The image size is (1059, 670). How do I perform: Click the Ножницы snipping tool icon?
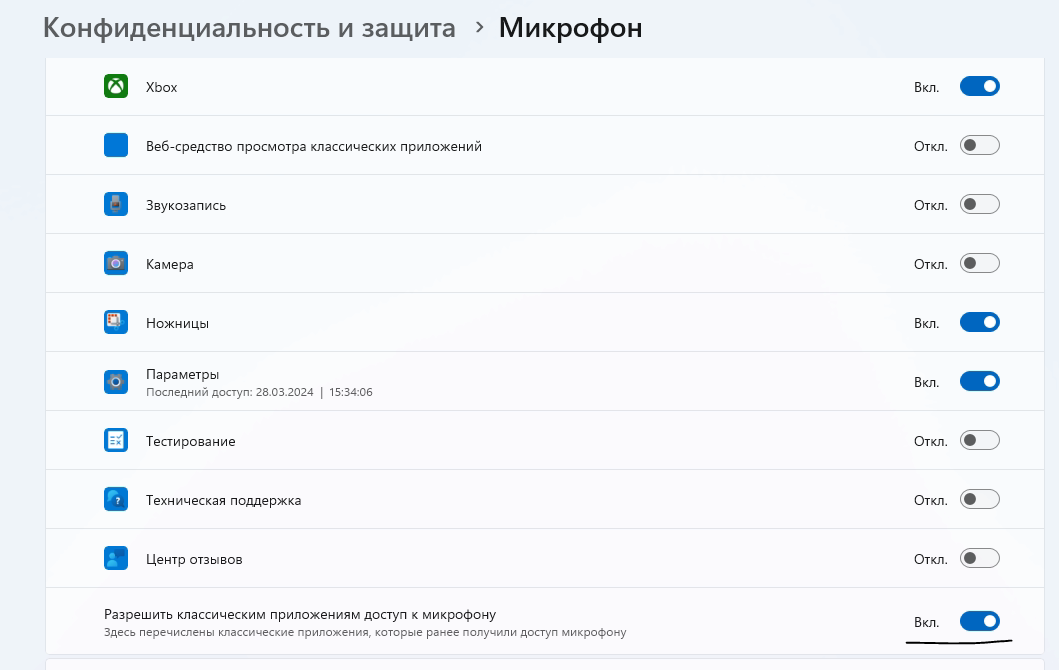(116, 323)
